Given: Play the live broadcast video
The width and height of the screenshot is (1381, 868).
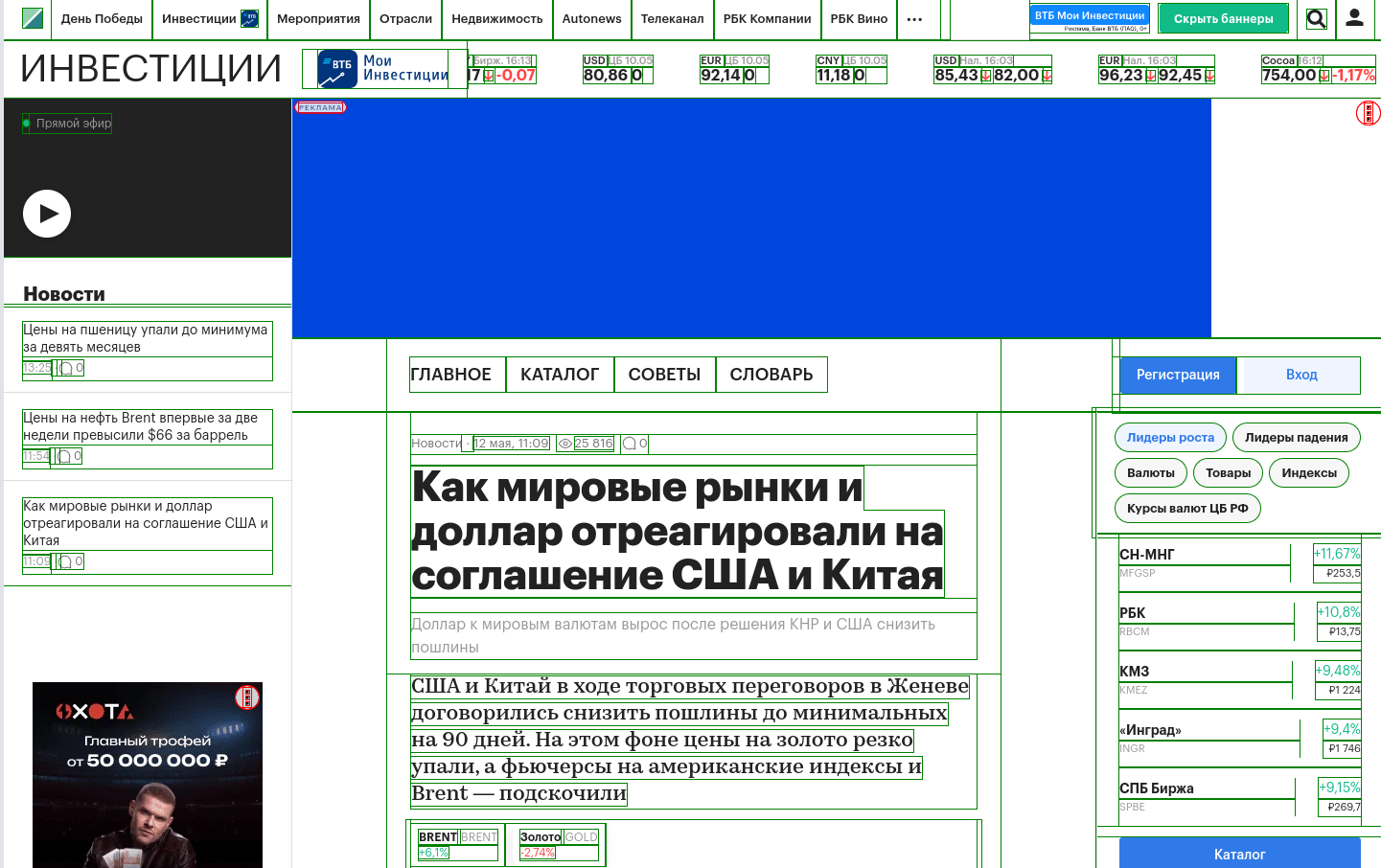Looking at the screenshot, I should [47, 214].
